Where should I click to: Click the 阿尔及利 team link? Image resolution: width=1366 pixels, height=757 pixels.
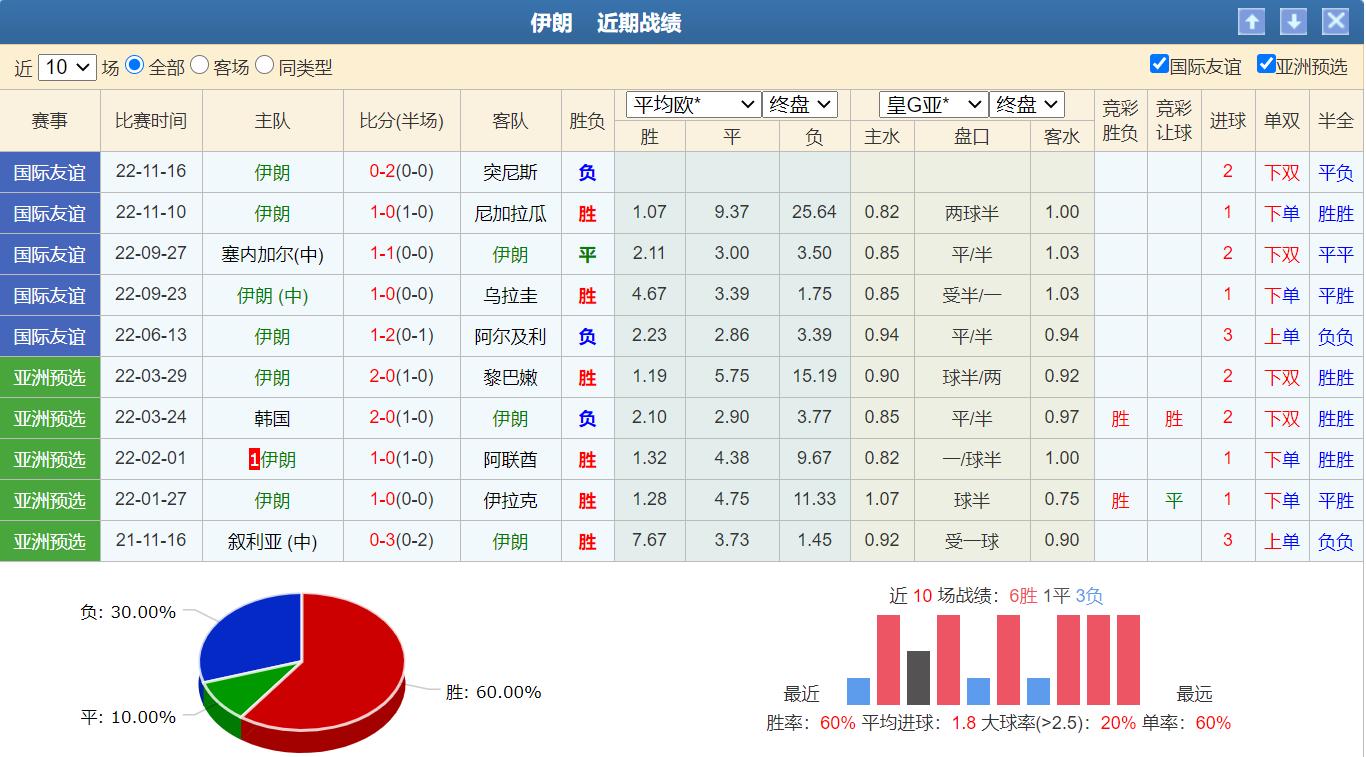pyautogui.click(x=510, y=337)
